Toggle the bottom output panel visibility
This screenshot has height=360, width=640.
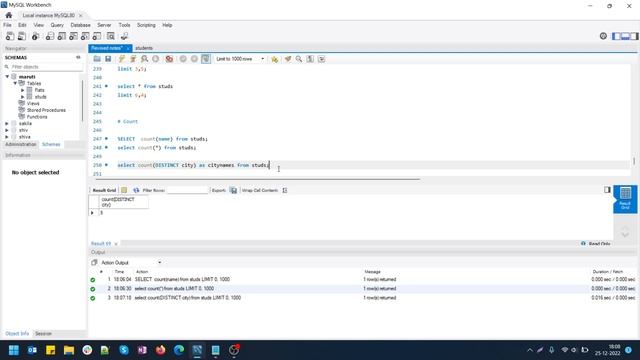coord(625,36)
